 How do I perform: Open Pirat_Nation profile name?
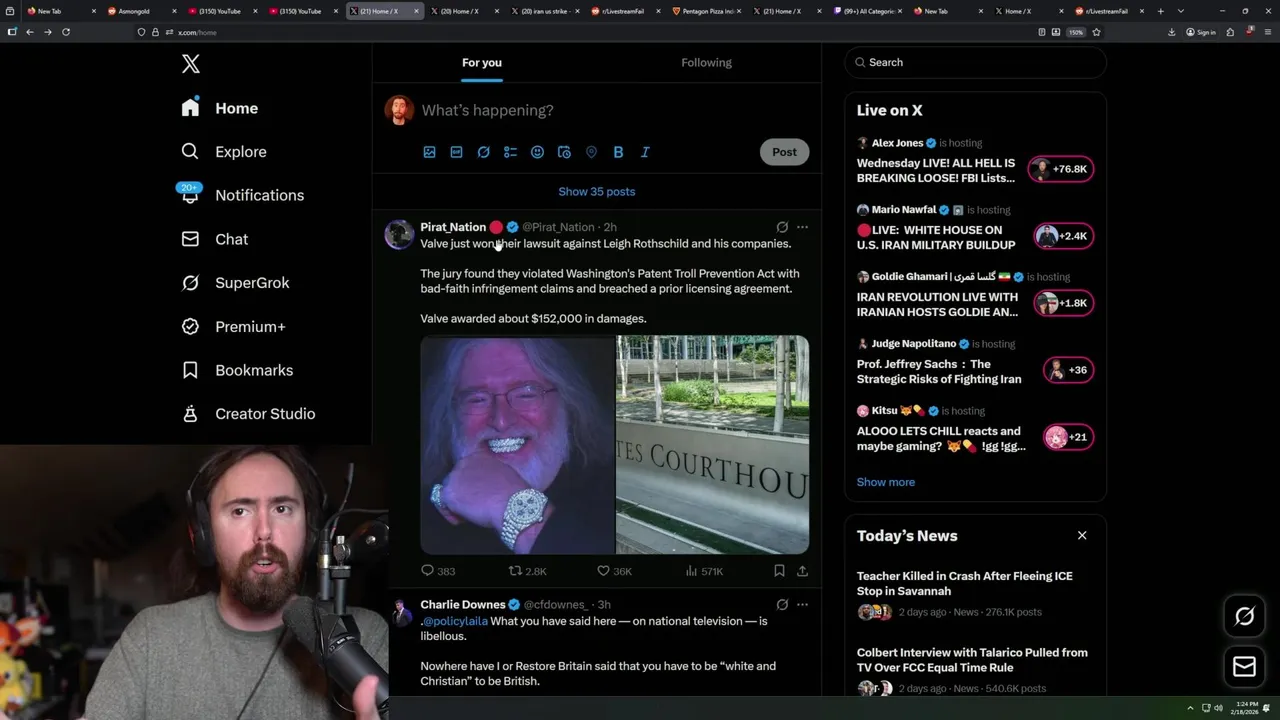pyautogui.click(x=453, y=227)
